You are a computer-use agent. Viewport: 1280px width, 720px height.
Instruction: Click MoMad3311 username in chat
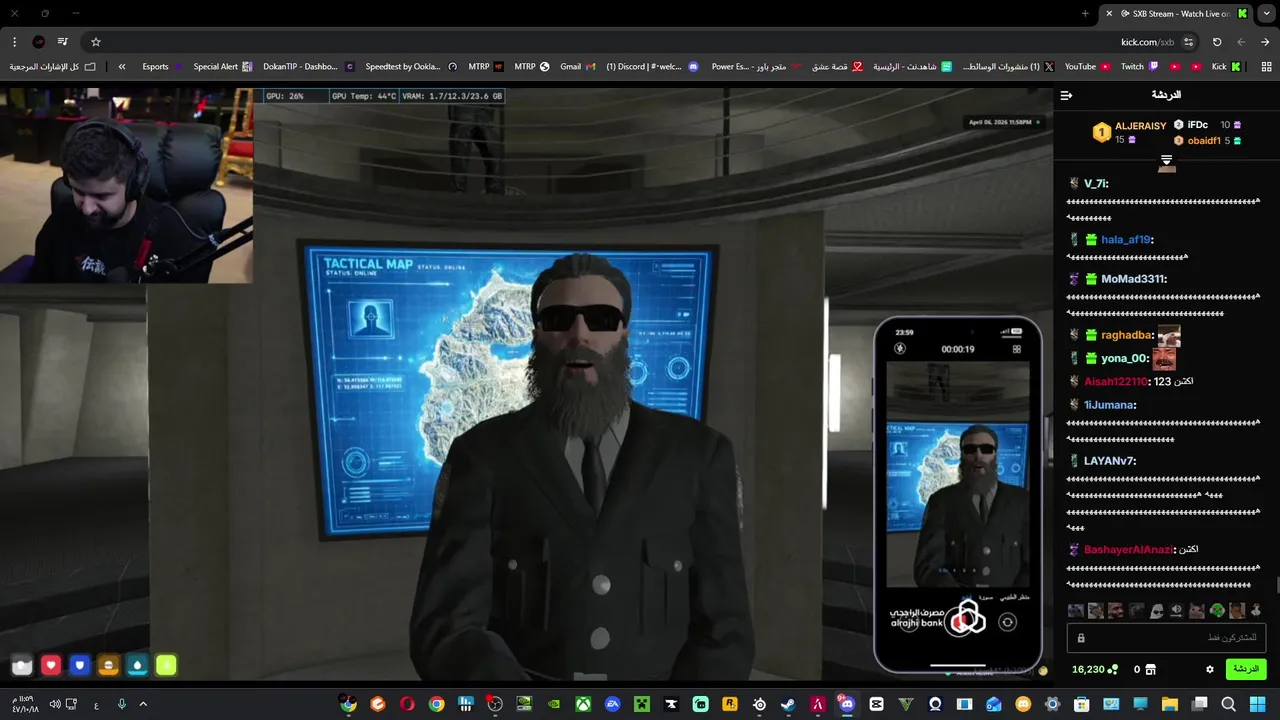click(x=1134, y=279)
